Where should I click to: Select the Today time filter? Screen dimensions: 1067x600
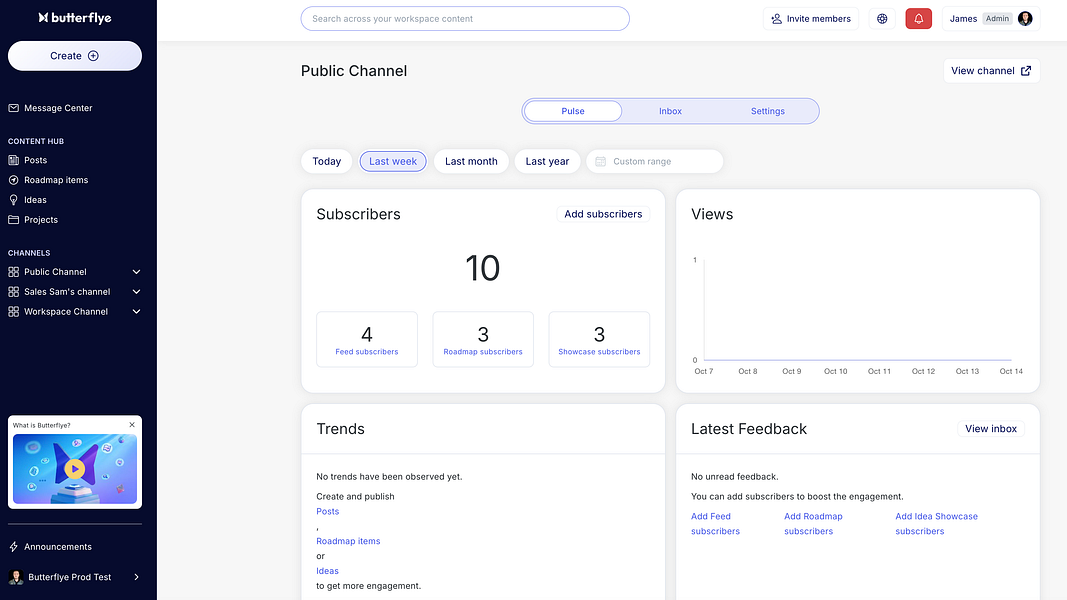[326, 161]
